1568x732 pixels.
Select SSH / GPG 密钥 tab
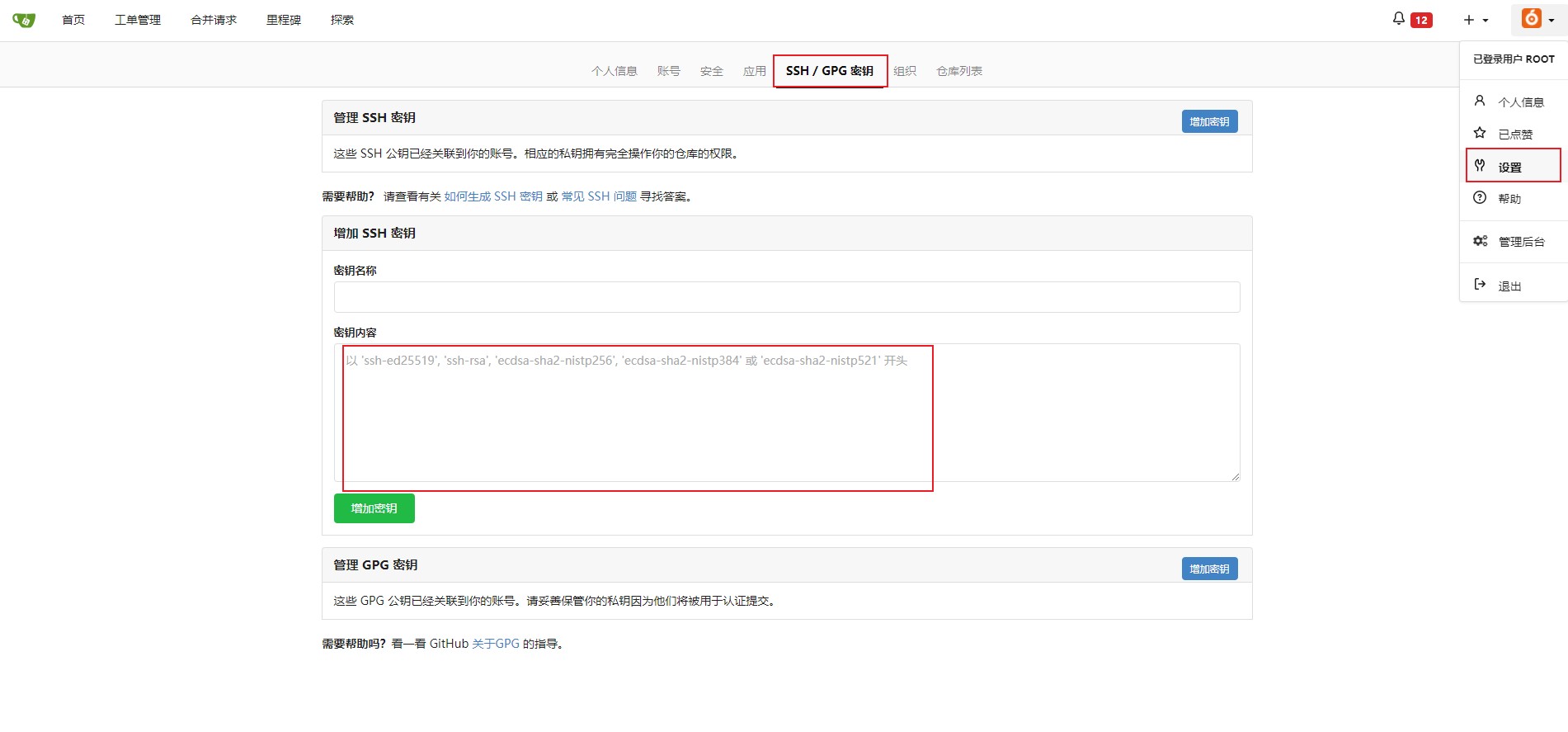pos(830,71)
